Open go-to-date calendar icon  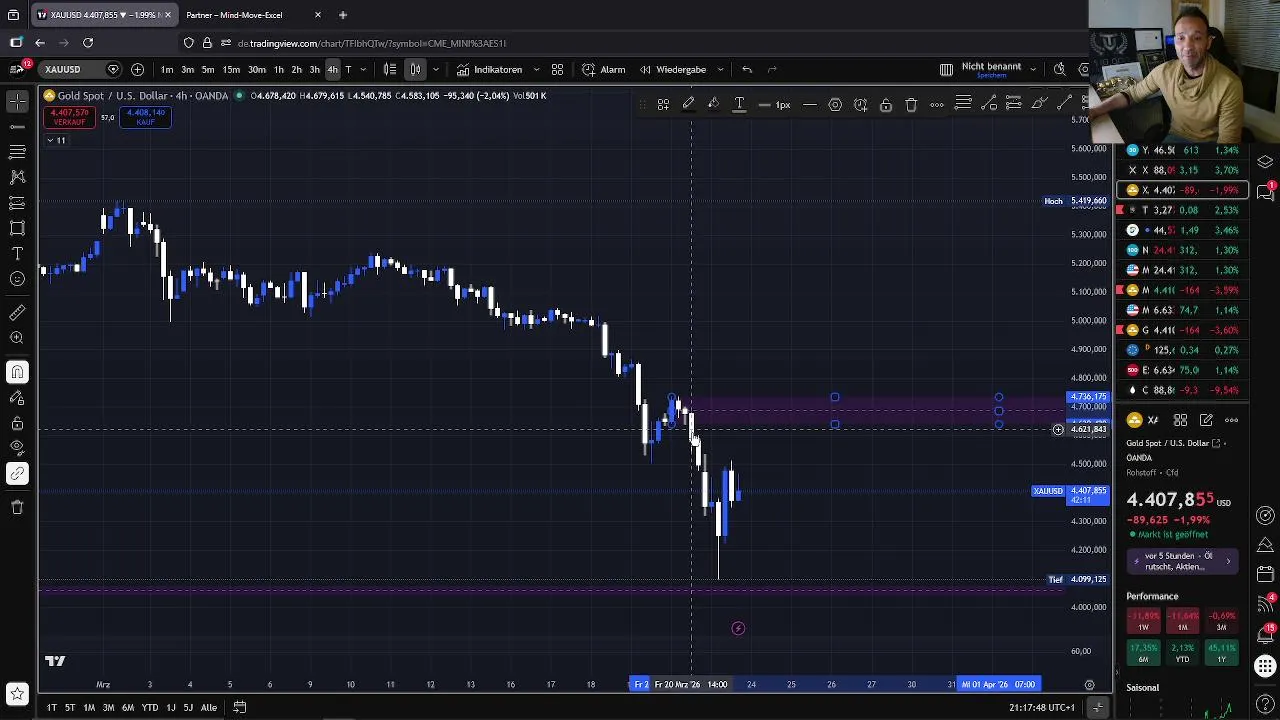240,707
